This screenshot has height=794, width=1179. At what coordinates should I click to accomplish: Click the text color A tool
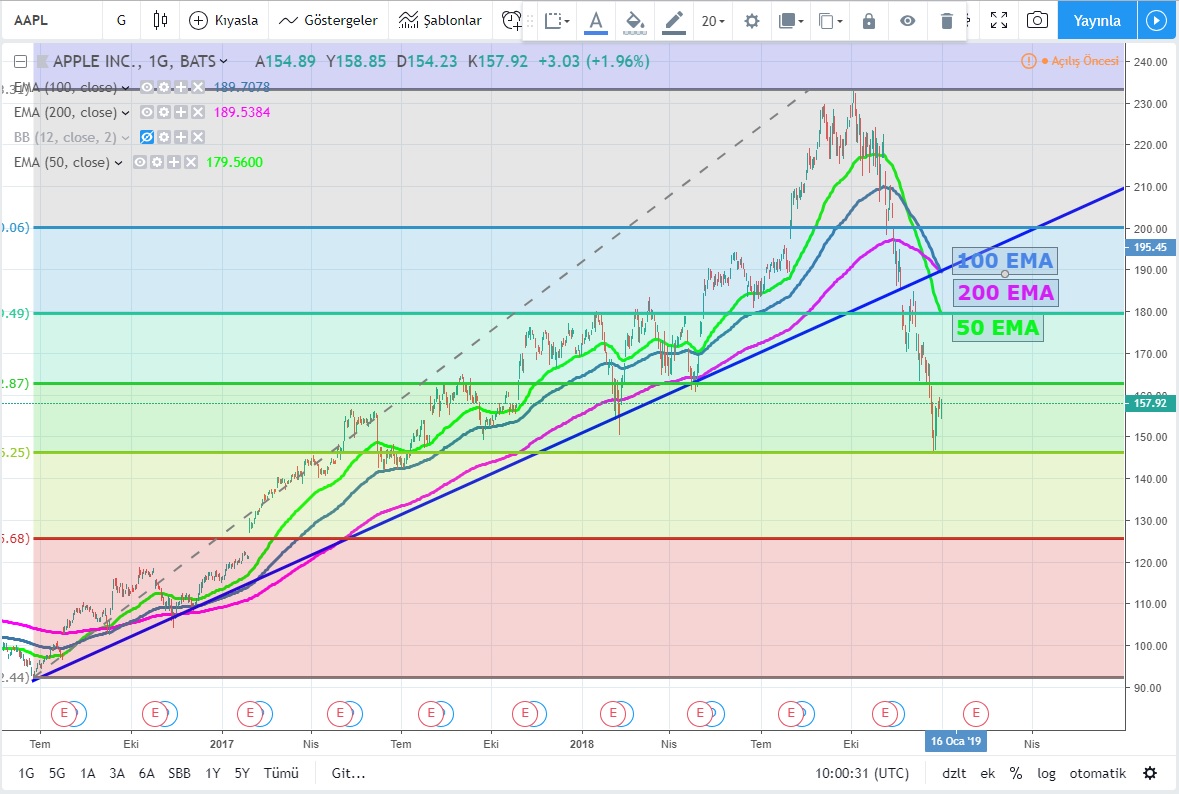596,21
